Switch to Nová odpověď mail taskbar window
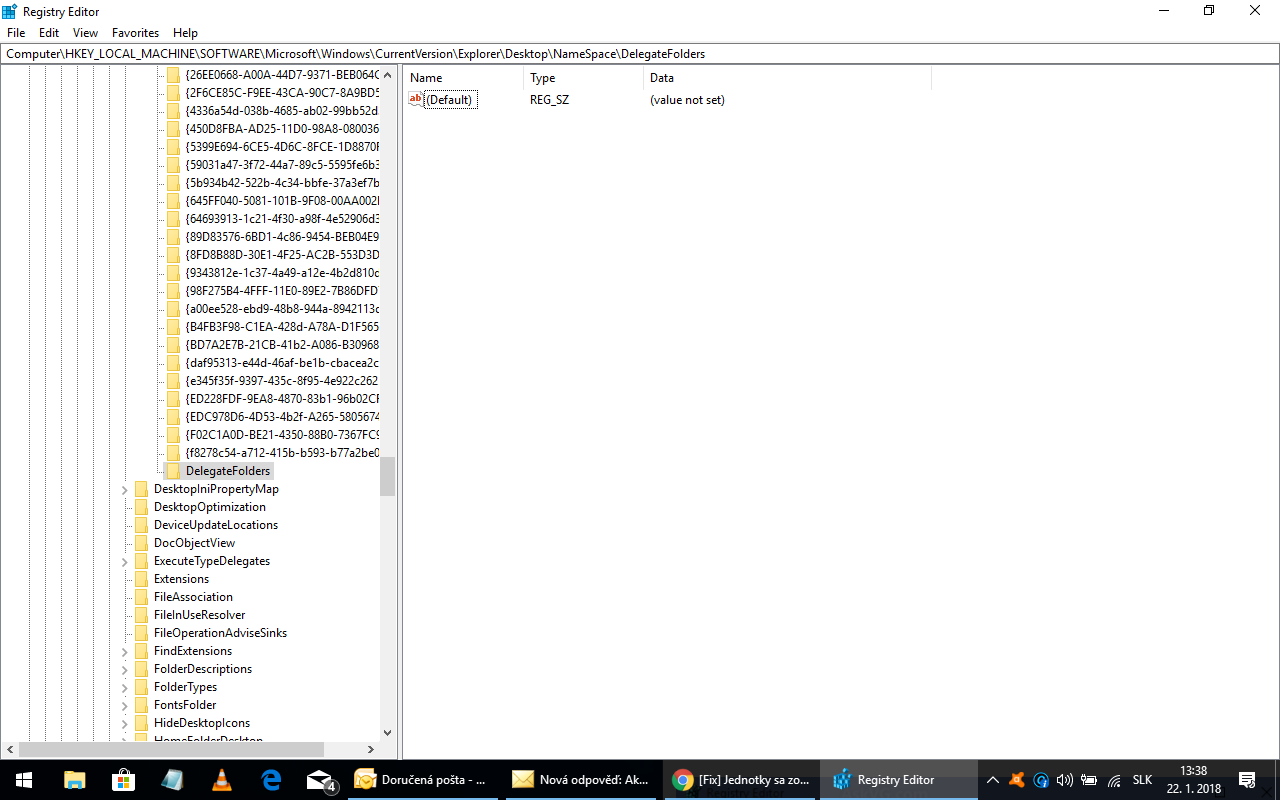Viewport: 1280px width, 800px height. (x=581, y=780)
